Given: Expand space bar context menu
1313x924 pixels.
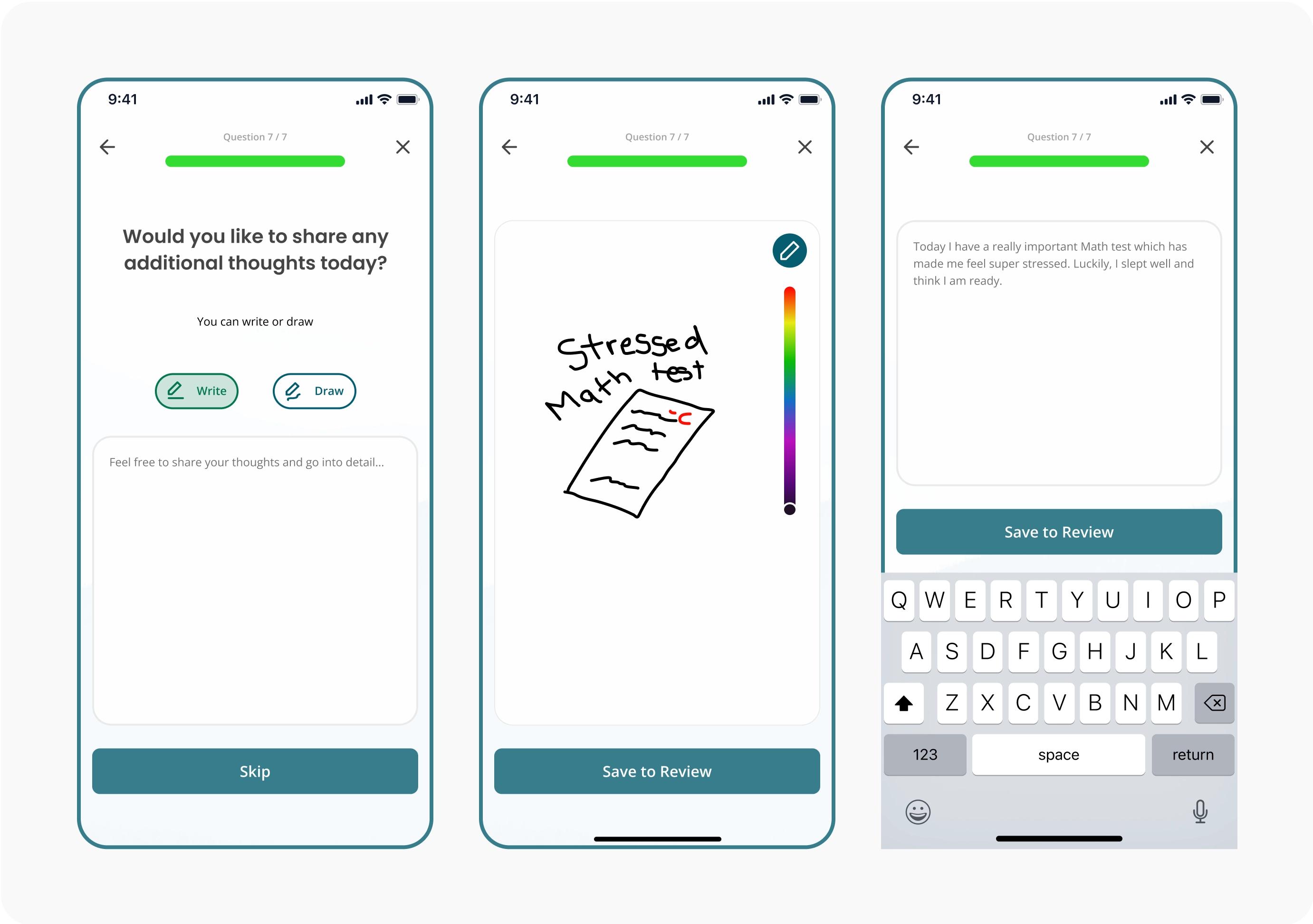Looking at the screenshot, I should pos(1058,754).
